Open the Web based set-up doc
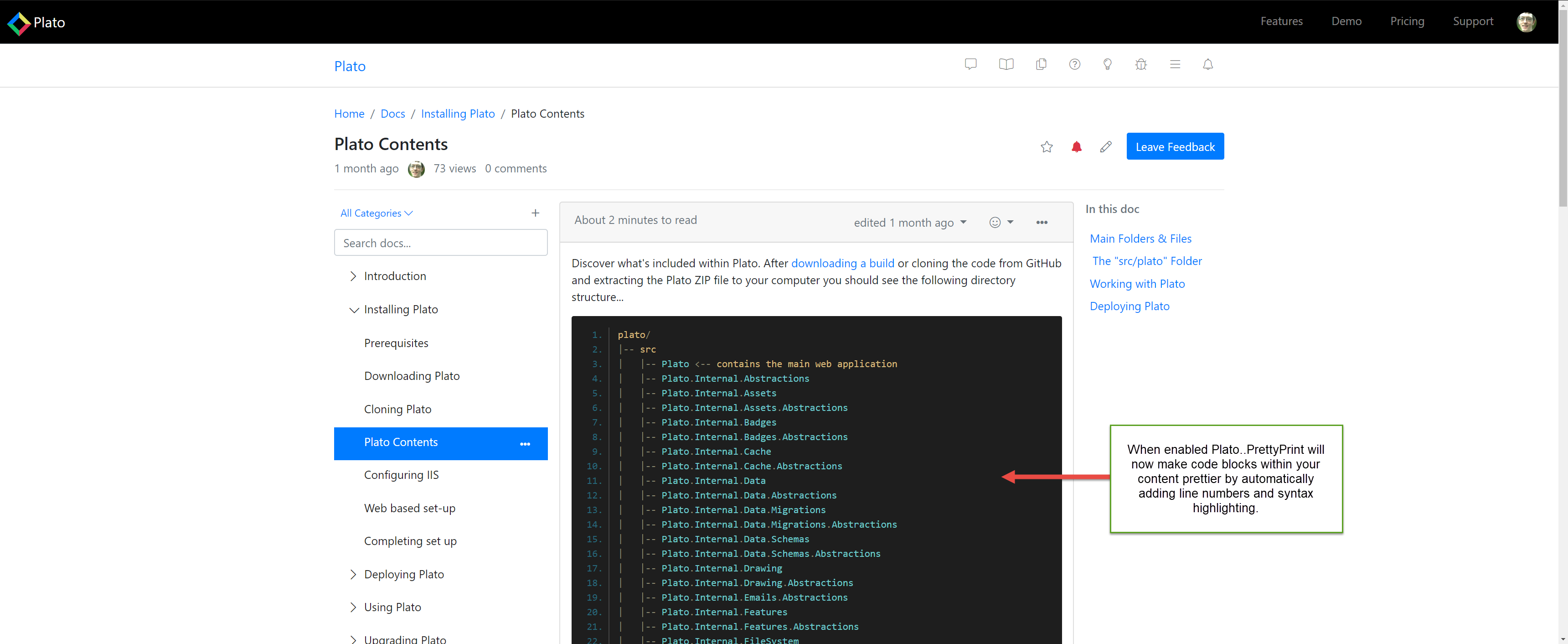The height and width of the screenshot is (644, 1568). point(409,508)
